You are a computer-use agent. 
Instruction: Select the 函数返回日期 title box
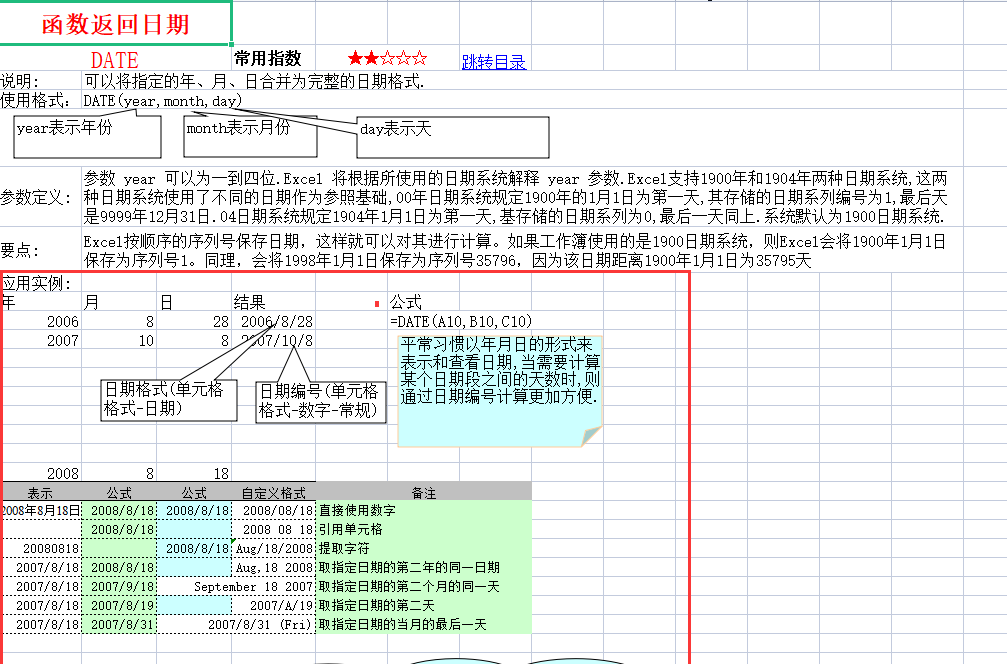(x=113, y=20)
